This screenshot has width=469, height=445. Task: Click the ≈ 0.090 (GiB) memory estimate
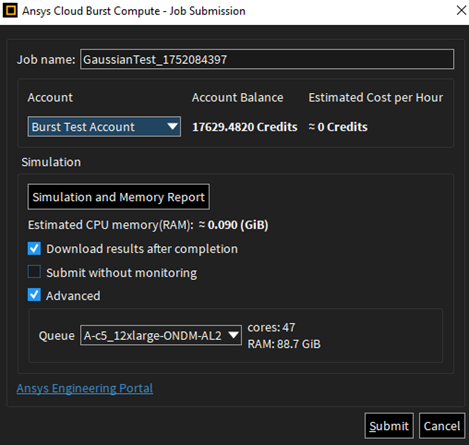[234, 225]
